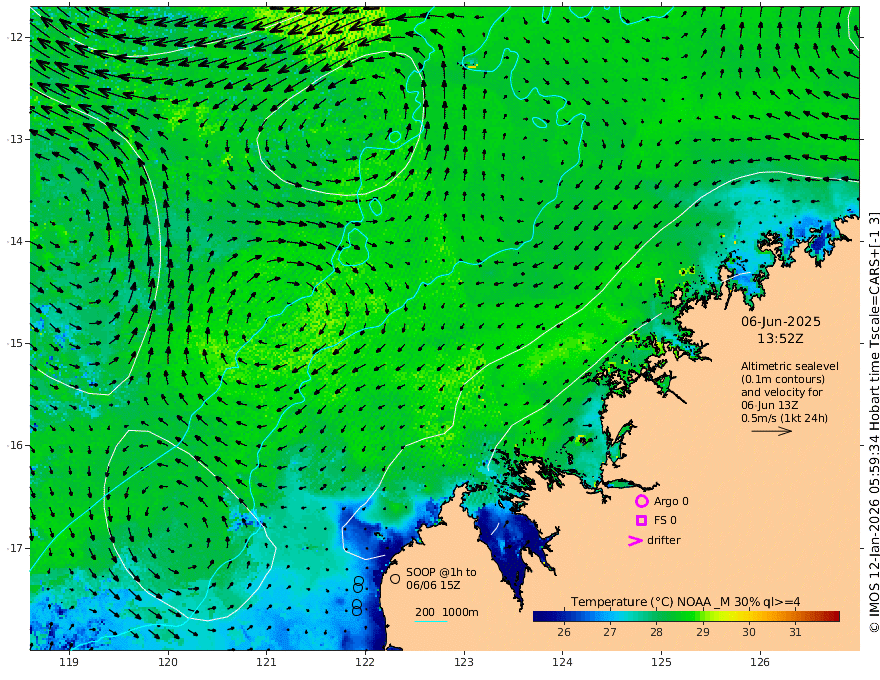Click the 31 colorbar tick label
Viewport: 880px width, 680px height.
pos(795,632)
